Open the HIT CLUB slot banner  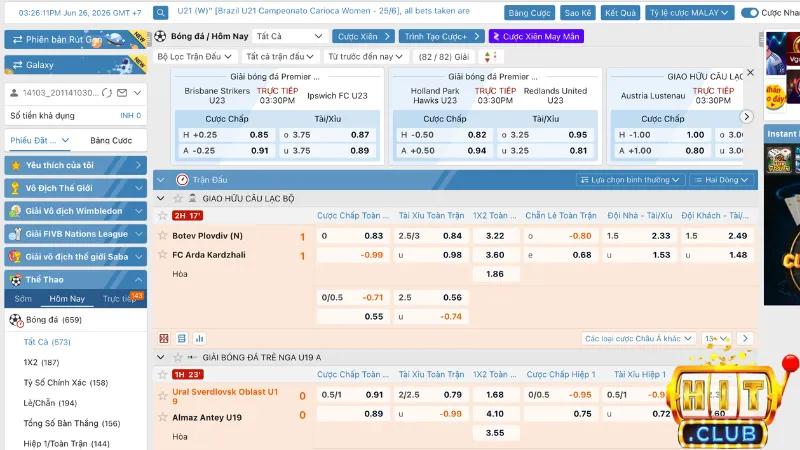723,402
